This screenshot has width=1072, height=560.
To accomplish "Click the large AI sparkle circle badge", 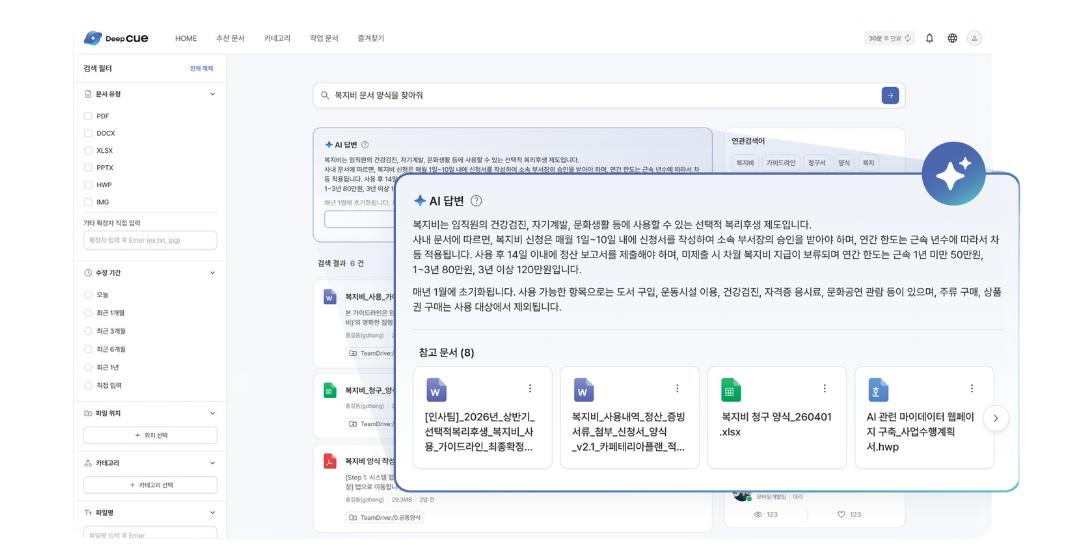I will [953, 174].
